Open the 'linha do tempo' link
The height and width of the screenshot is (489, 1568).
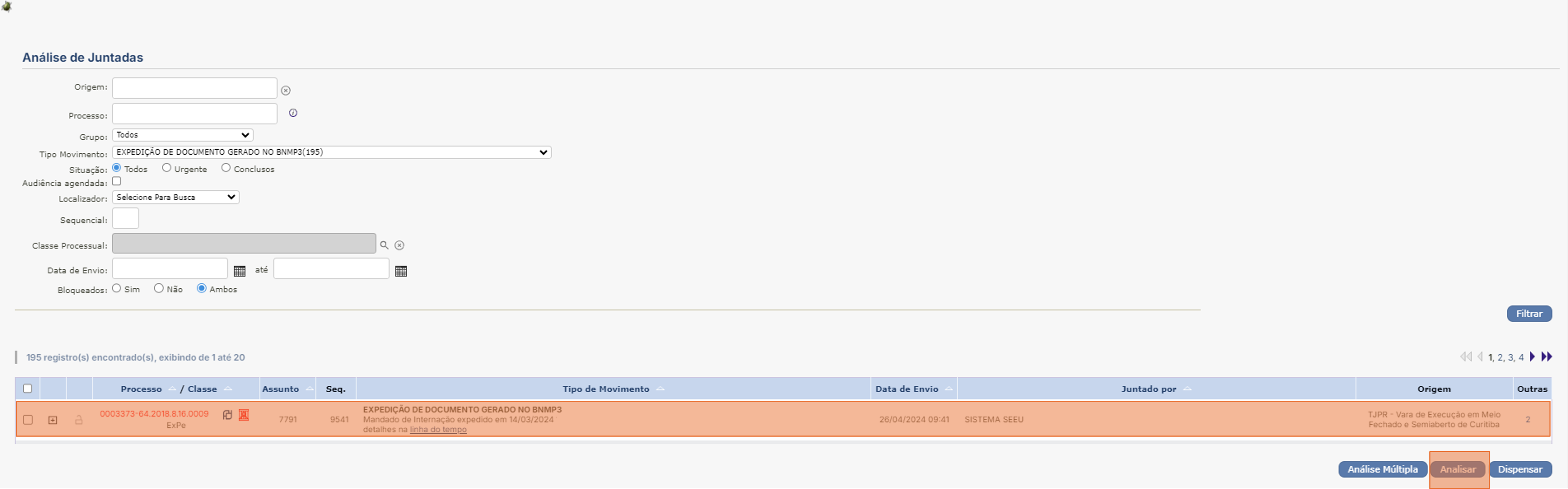tap(438, 430)
